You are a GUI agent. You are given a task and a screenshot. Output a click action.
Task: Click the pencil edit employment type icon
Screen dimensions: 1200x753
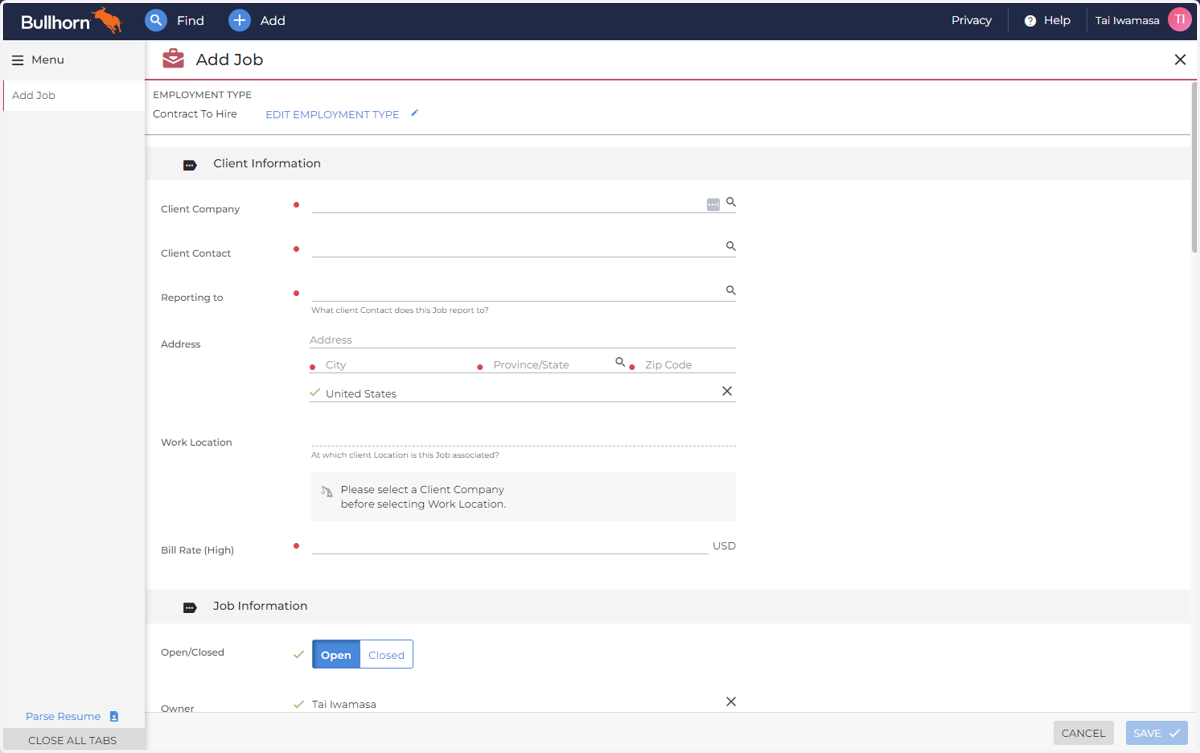point(414,114)
